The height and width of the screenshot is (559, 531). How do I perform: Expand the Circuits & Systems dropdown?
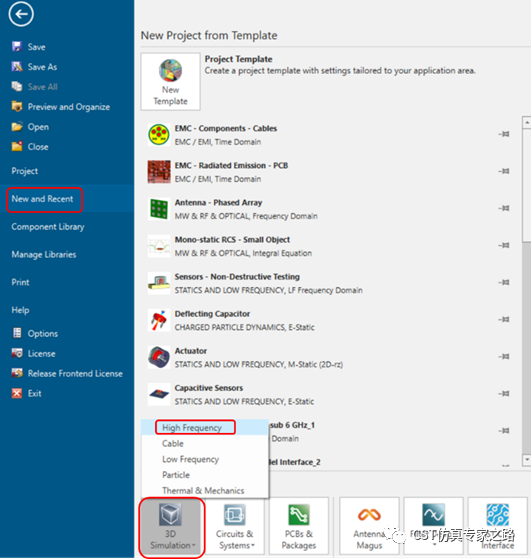235,526
